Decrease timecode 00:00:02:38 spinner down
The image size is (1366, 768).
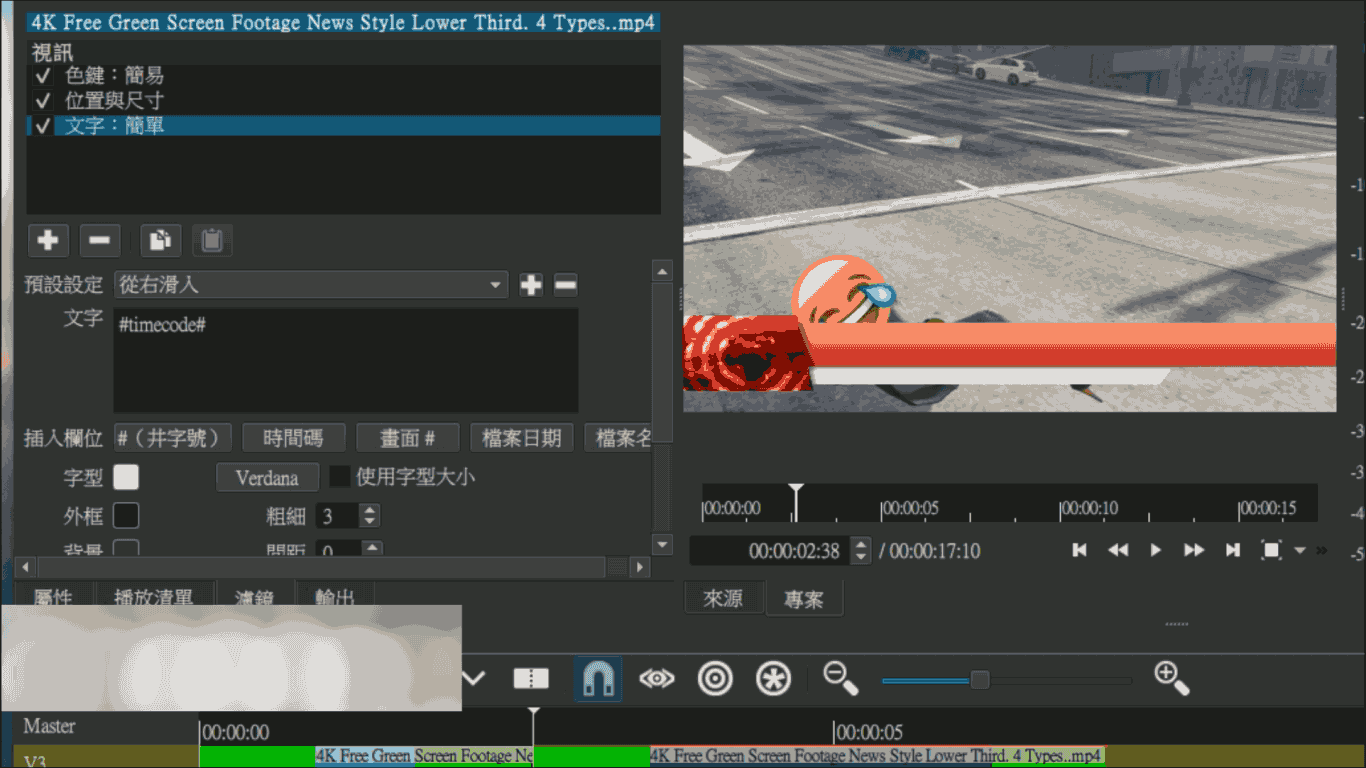pyautogui.click(x=860, y=557)
